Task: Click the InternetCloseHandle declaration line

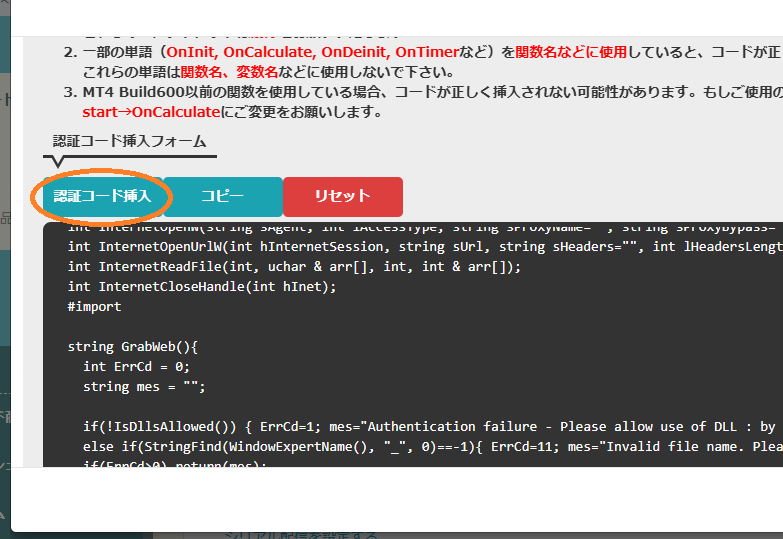Action: [202, 287]
